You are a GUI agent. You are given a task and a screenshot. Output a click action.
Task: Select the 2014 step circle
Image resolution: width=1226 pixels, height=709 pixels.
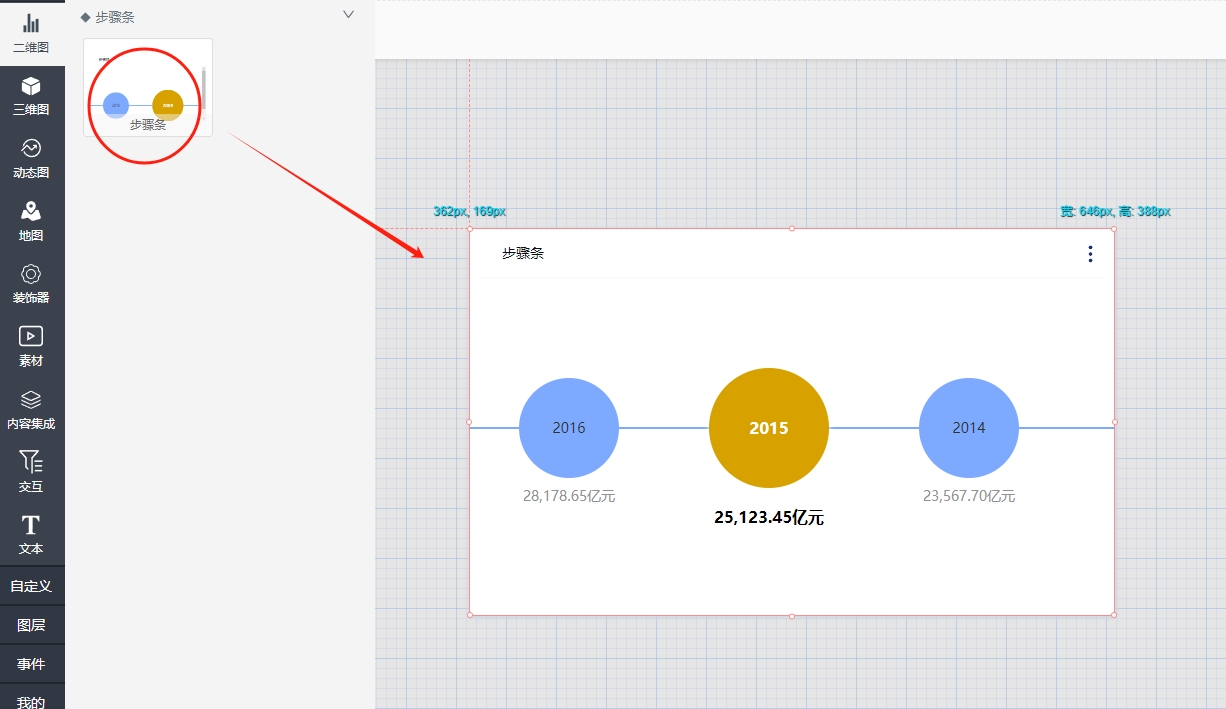(969, 428)
